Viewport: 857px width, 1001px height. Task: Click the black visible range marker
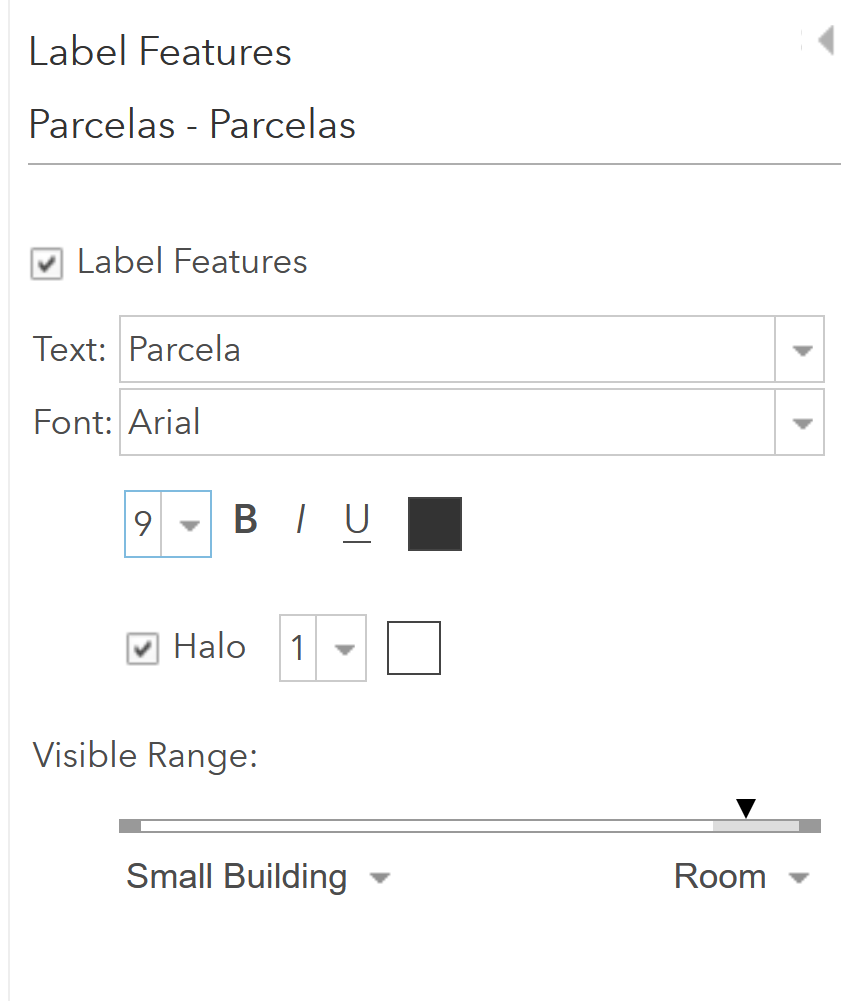tap(746, 808)
